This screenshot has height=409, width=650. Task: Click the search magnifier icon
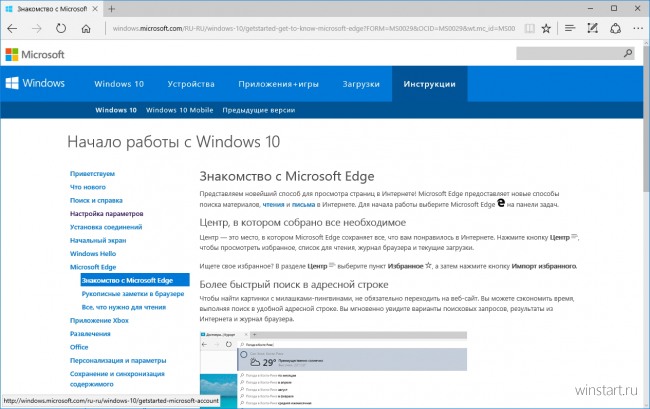(x=628, y=53)
